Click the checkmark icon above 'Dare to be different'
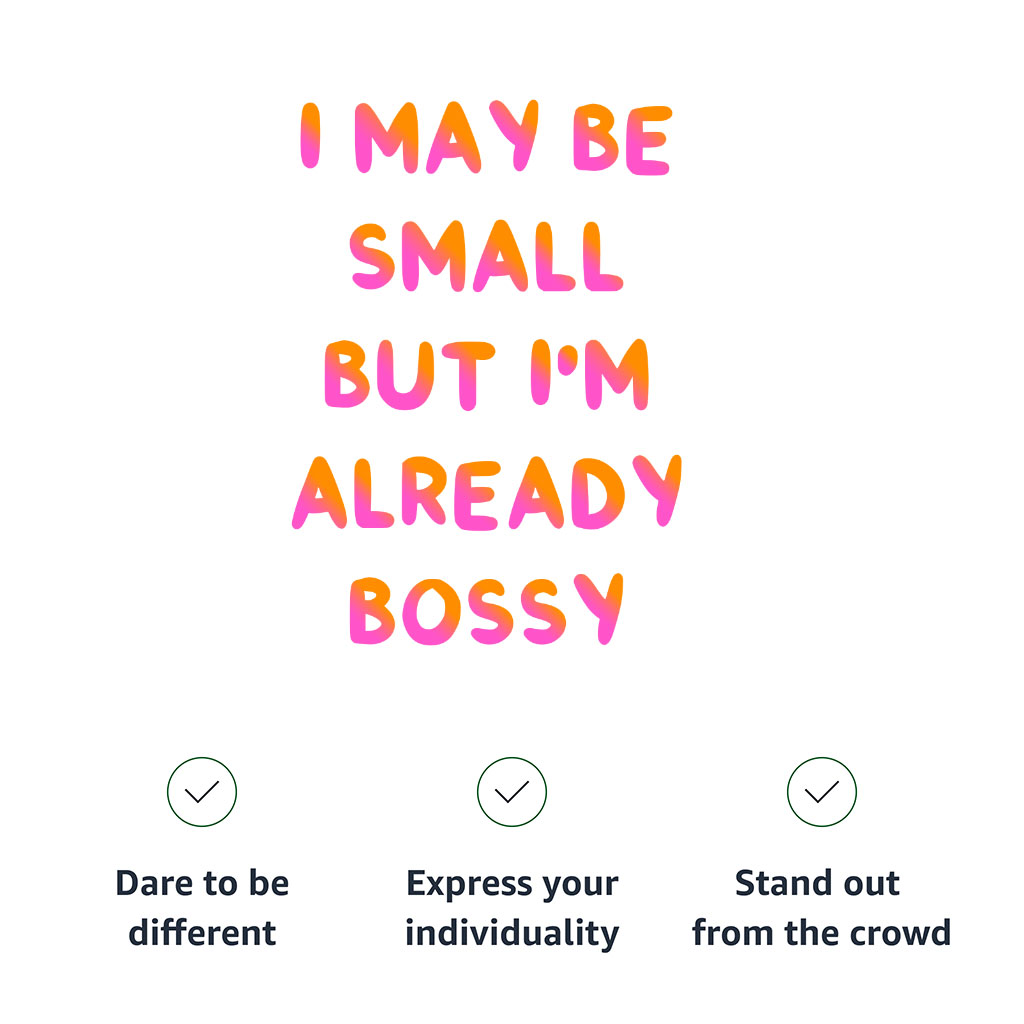The width and height of the screenshot is (1024, 1024). coord(202,792)
